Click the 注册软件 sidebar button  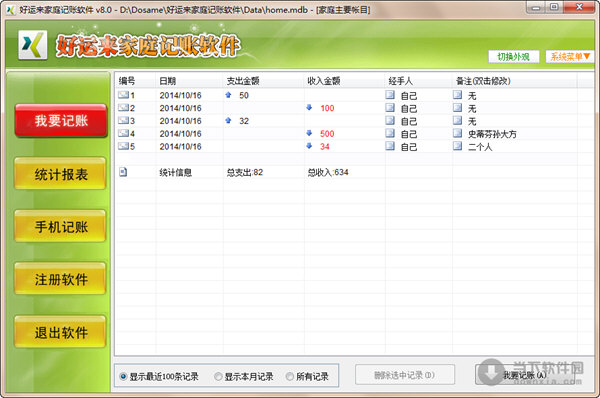tap(60, 279)
